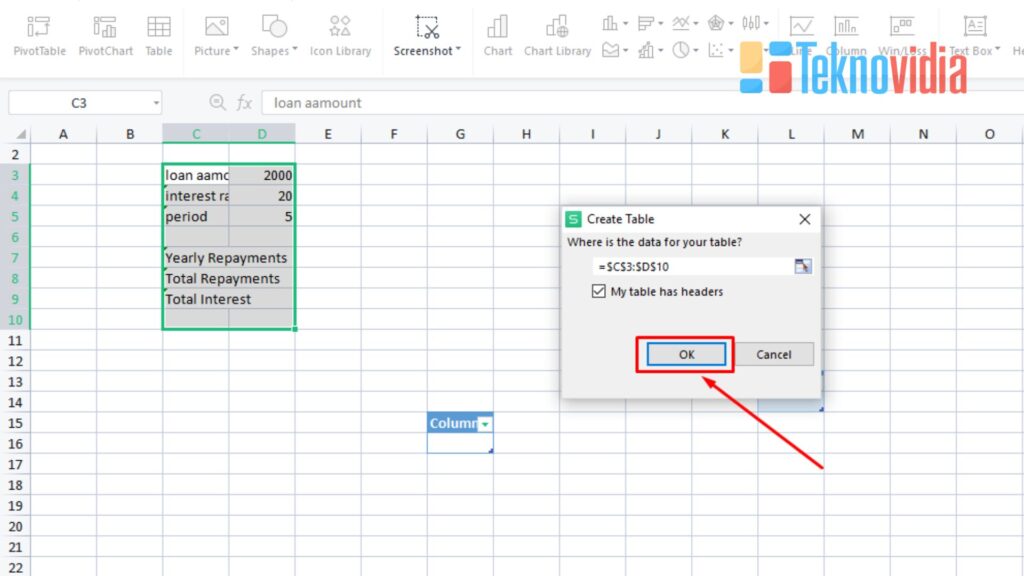This screenshot has width=1024, height=576.
Task: Insert a pie chart
Action: (681, 49)
